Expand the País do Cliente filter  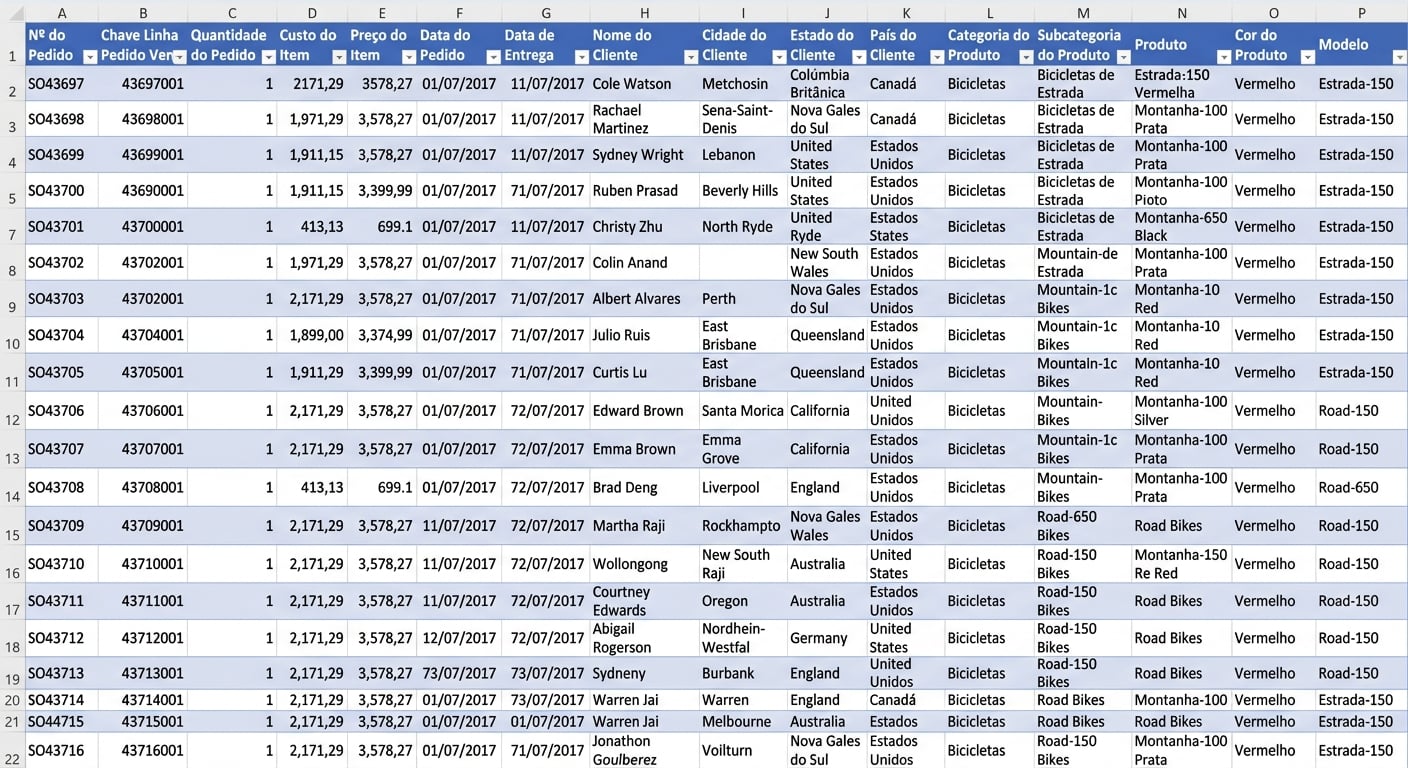pyautogui.click(x=936, y=57)
